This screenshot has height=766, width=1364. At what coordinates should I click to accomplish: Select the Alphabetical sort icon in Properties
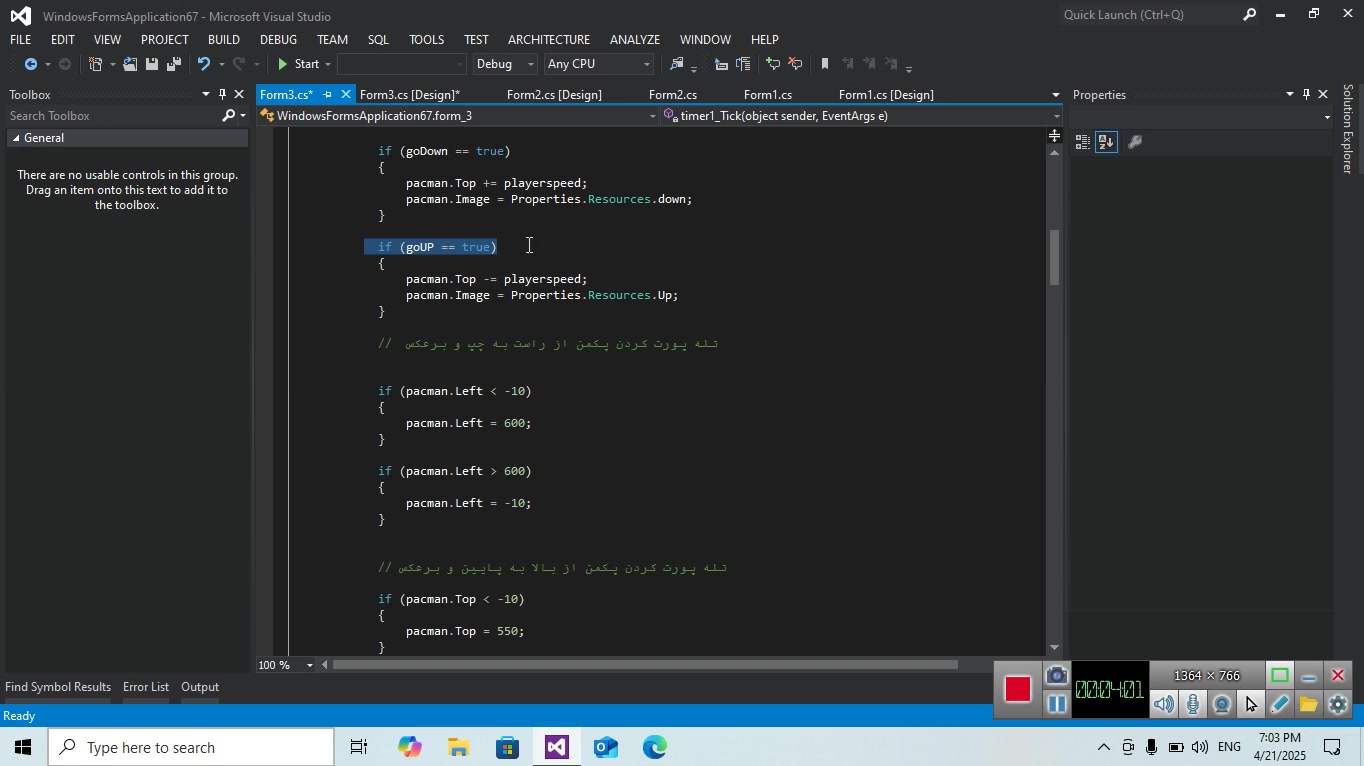click(x=1106, y=142)
